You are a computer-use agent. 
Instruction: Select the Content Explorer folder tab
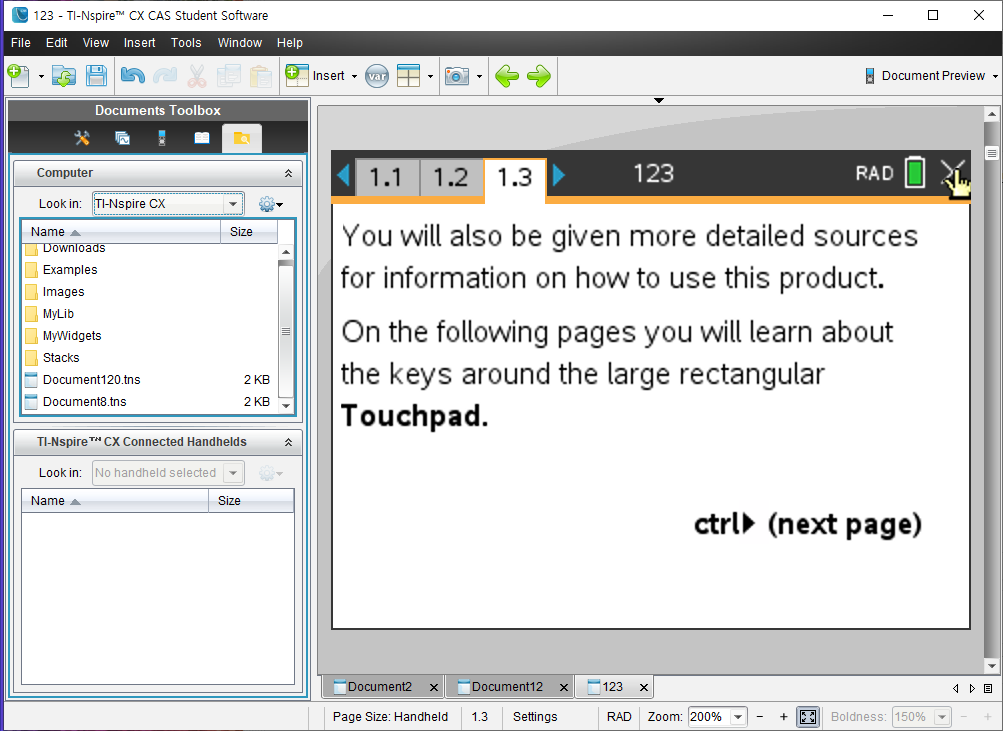[242, 138]
